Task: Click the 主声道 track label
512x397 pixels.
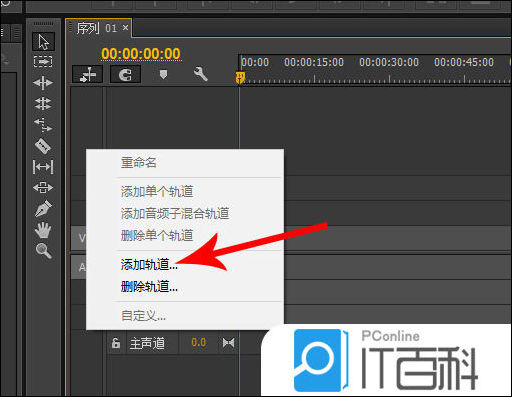Action: [x=147, y=343]
